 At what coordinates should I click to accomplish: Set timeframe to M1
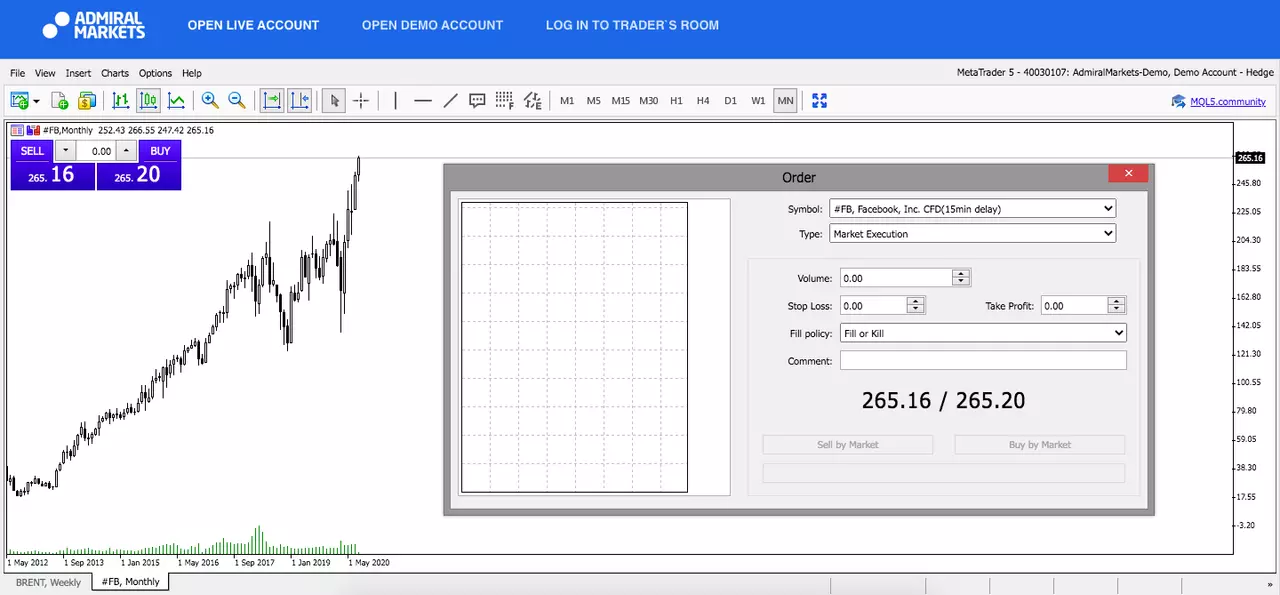[x=567, y=101]
